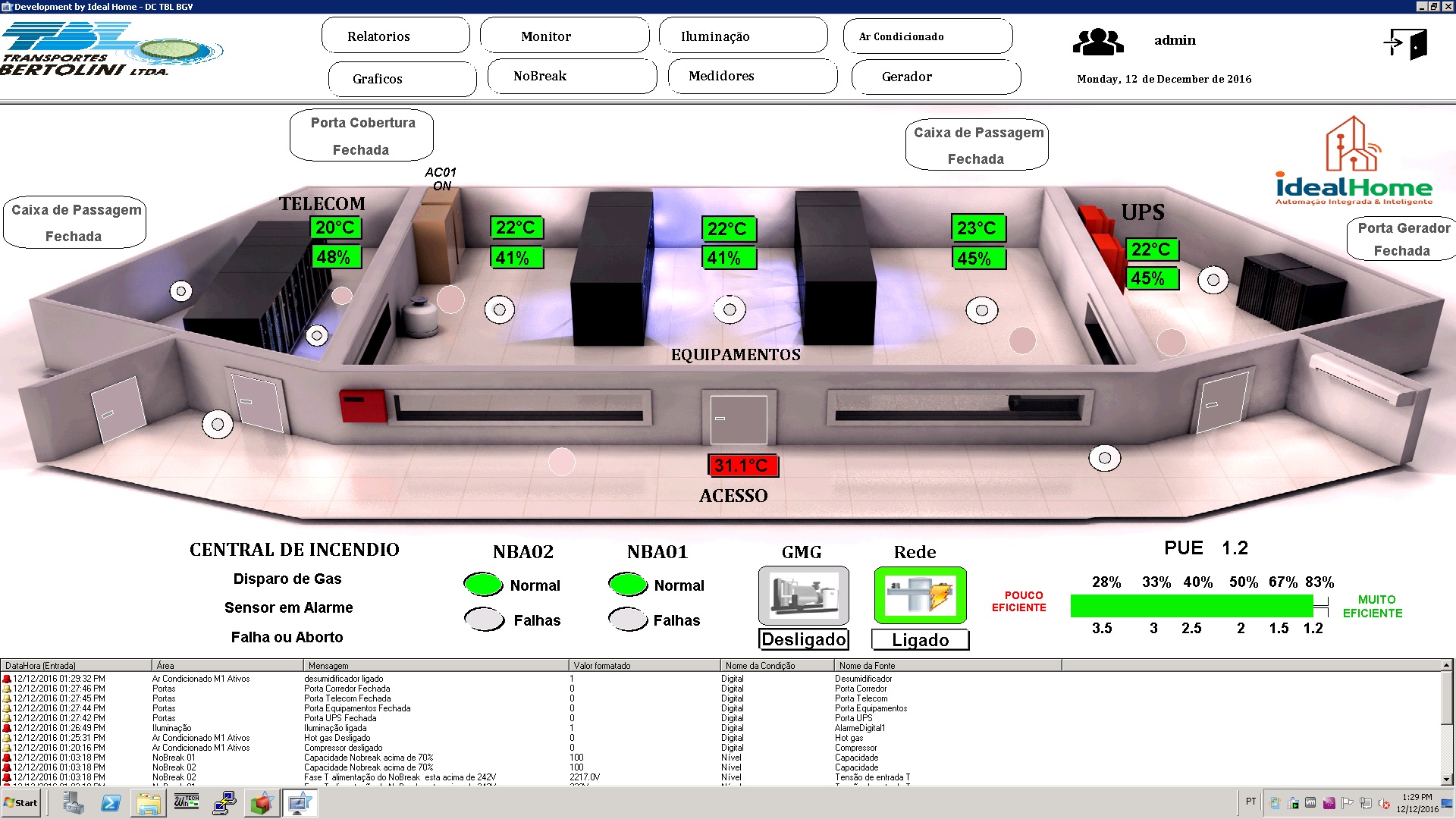Open the Iluminação menu

coord(743,36)
